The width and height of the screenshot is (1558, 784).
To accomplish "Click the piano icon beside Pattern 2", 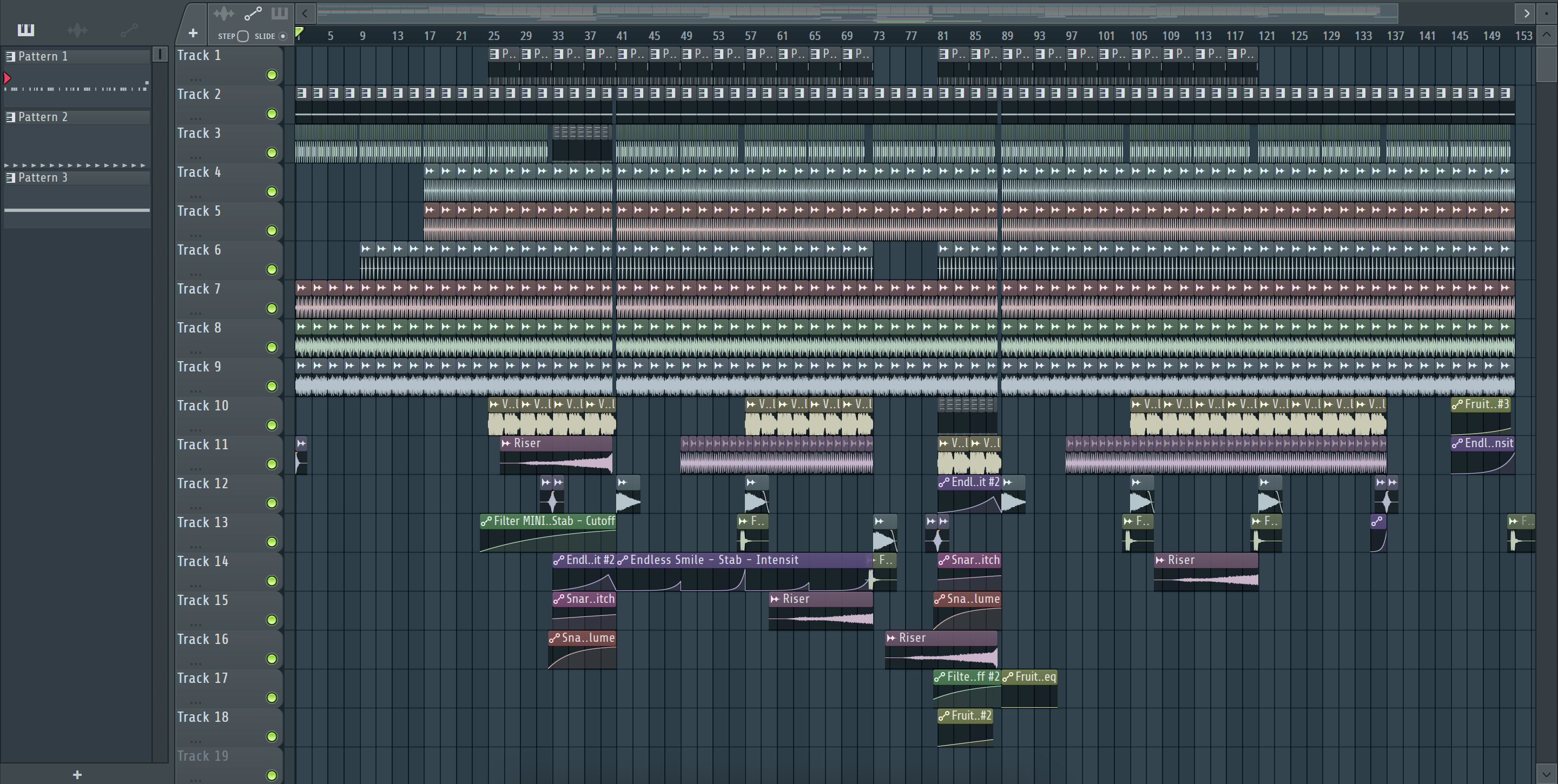I will pyautogui.click(x=10, y=117).
